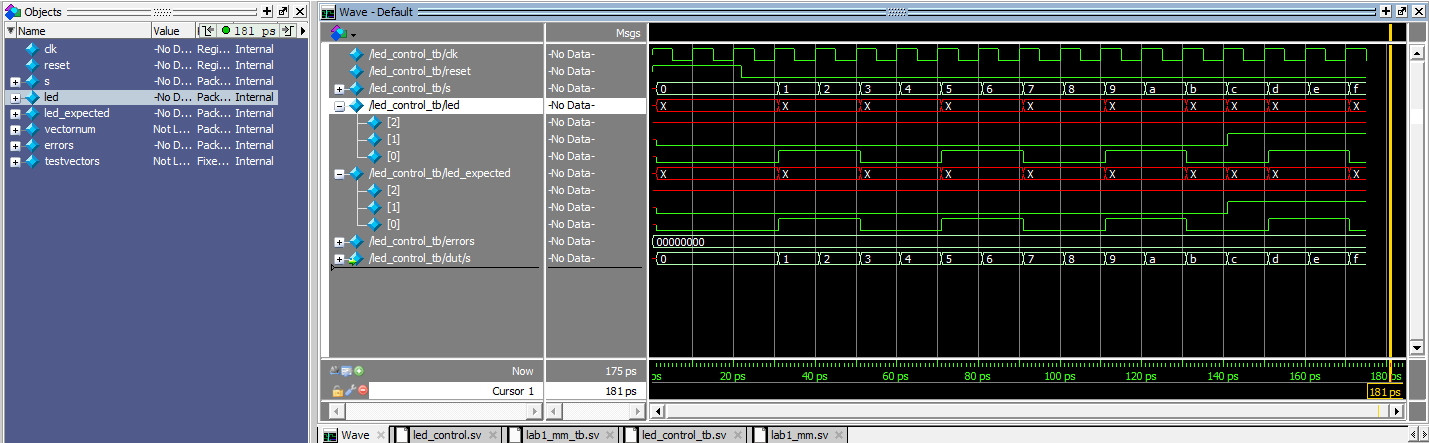Expand the s signal in Objects
Image resolution: width=1429 pixels, height=443 pixels.
15,82
